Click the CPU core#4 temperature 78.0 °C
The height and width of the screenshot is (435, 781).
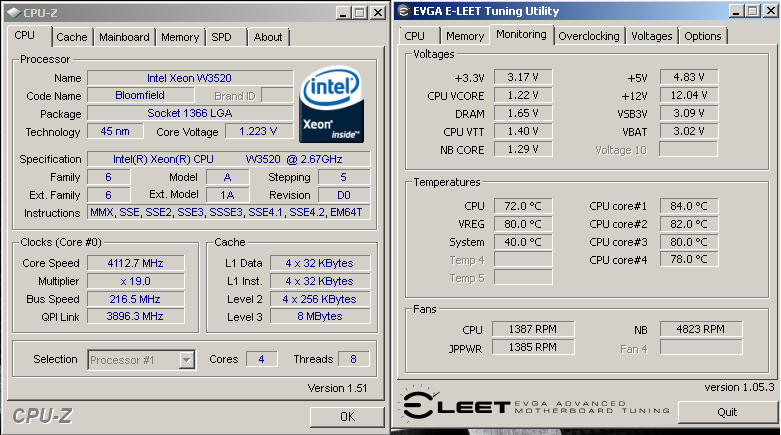[689, 259]
